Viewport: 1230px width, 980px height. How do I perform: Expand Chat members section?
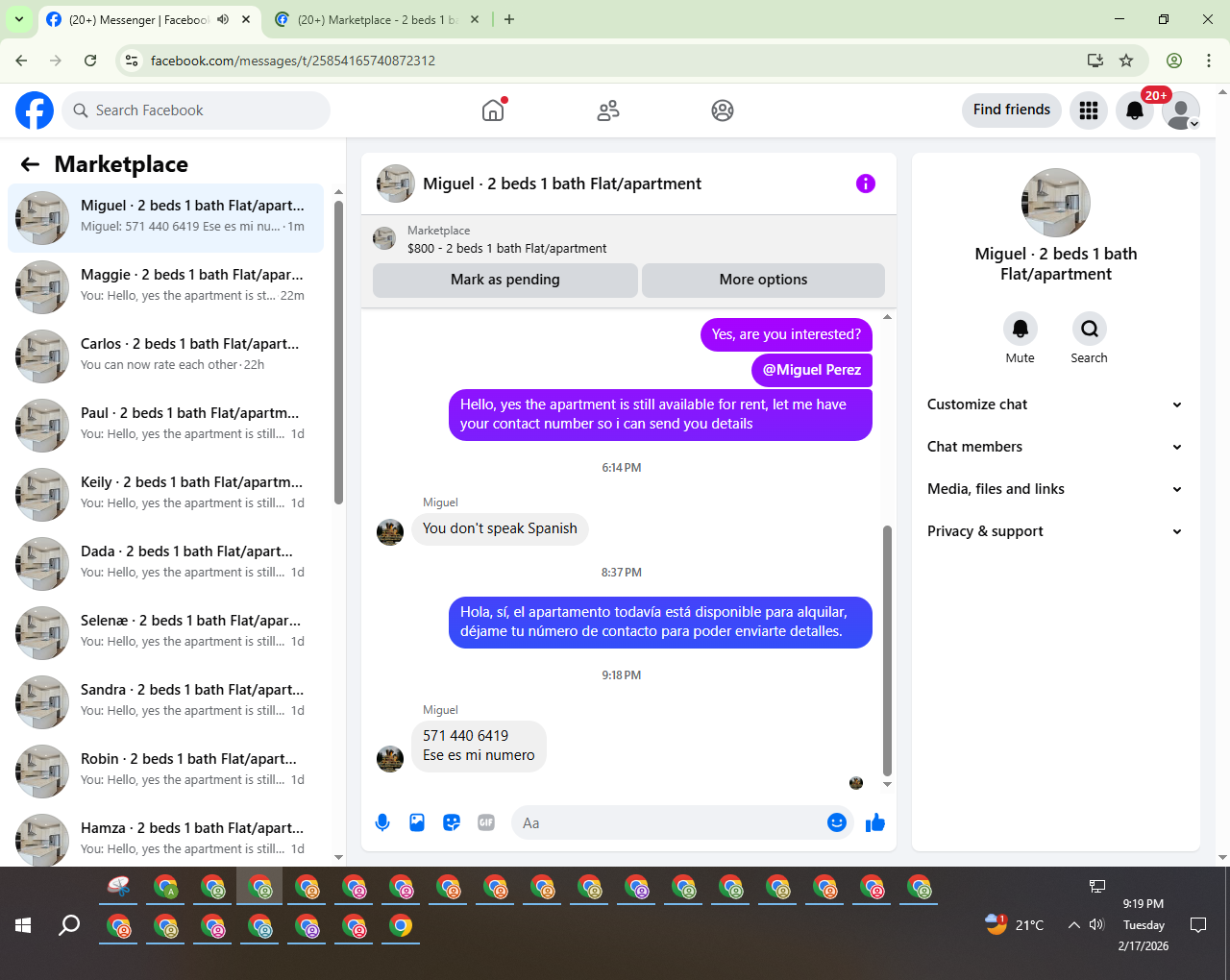pos(1055,447)
